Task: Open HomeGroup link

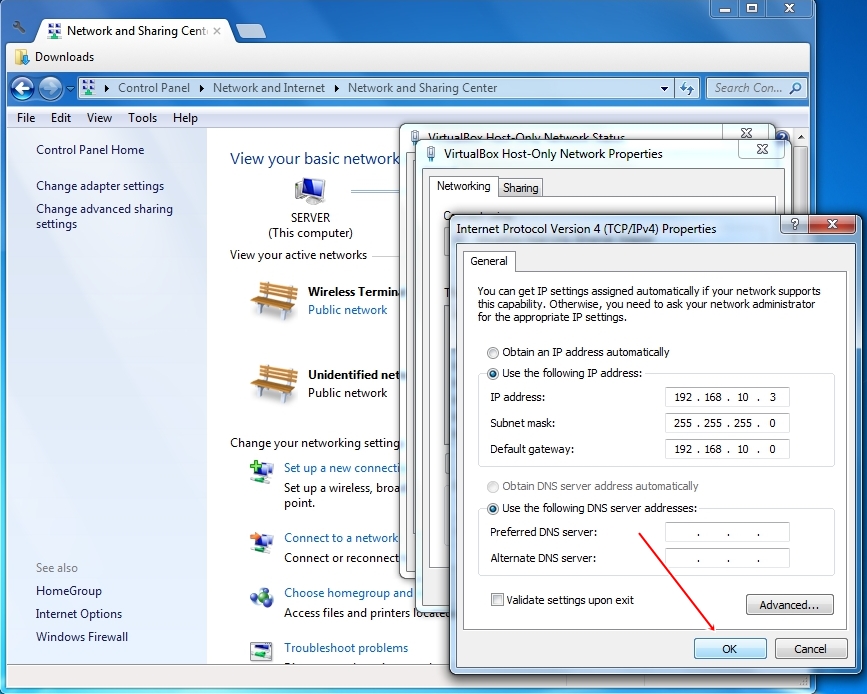Action: tap(69, 591)
